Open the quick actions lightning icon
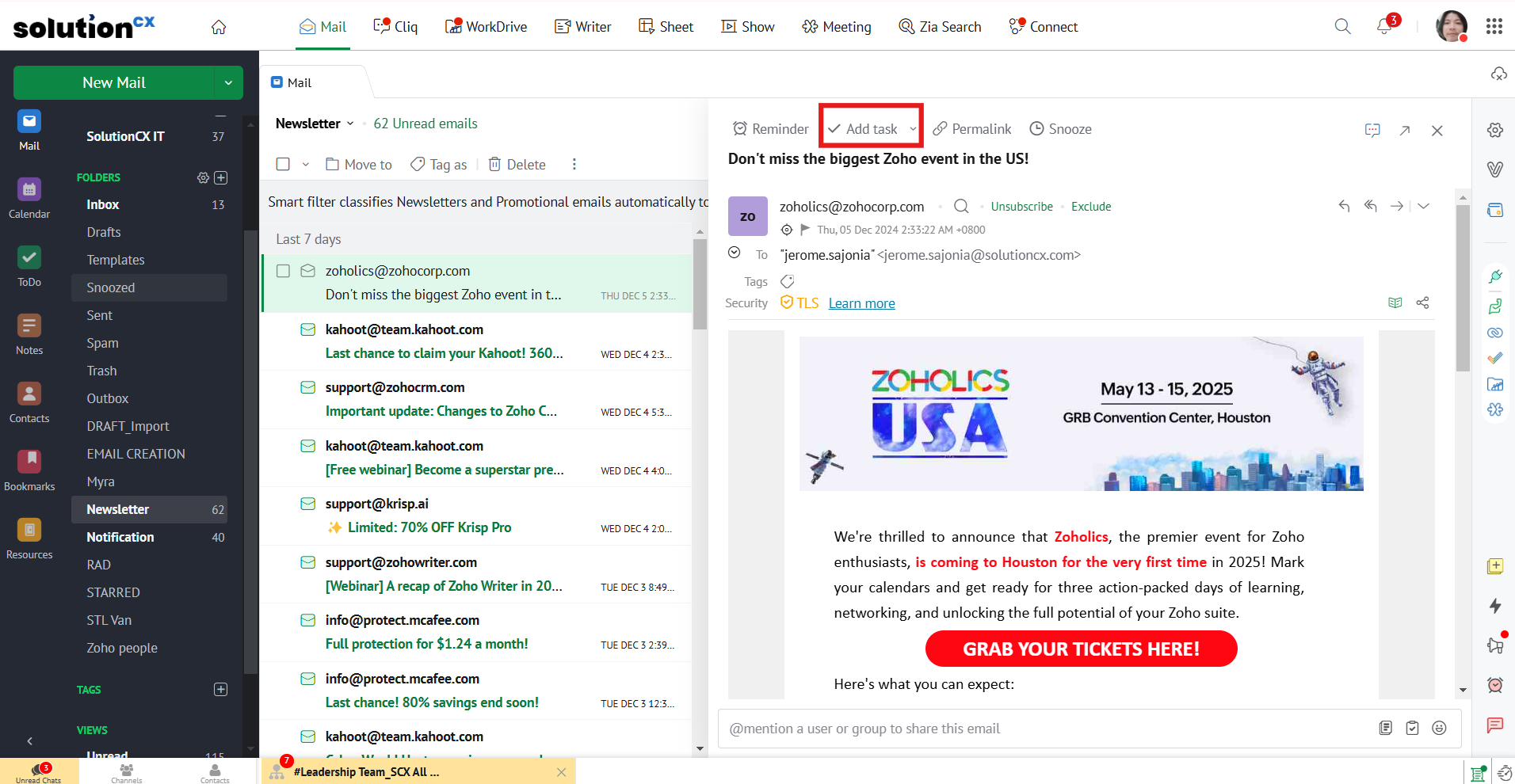The image size is (1515, 784). [x=1495, y=606]
